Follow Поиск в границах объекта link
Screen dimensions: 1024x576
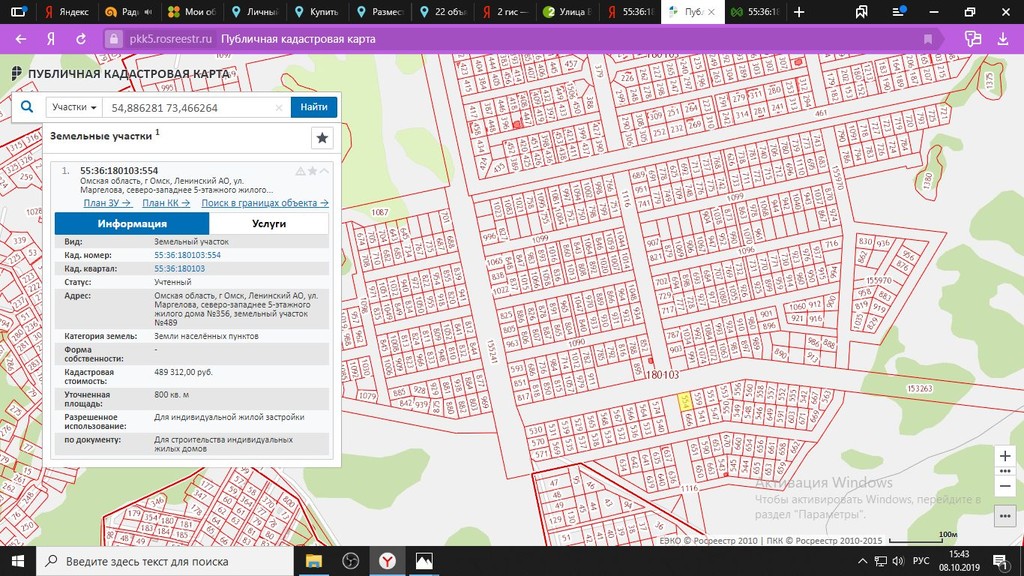tap(265, 203)
